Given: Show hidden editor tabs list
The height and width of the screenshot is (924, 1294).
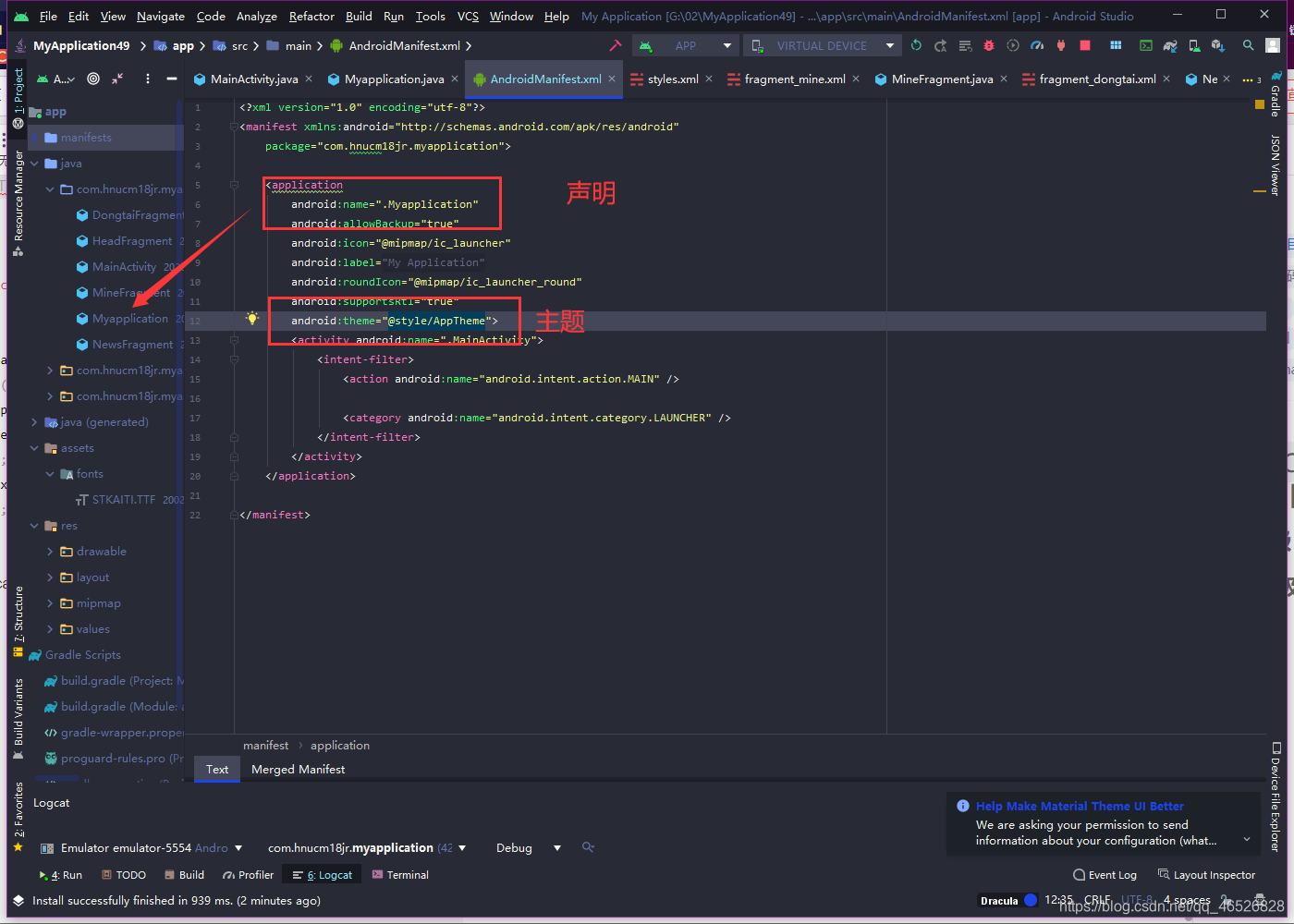Looking at the screenshot, I should [x=1251, y=80].
